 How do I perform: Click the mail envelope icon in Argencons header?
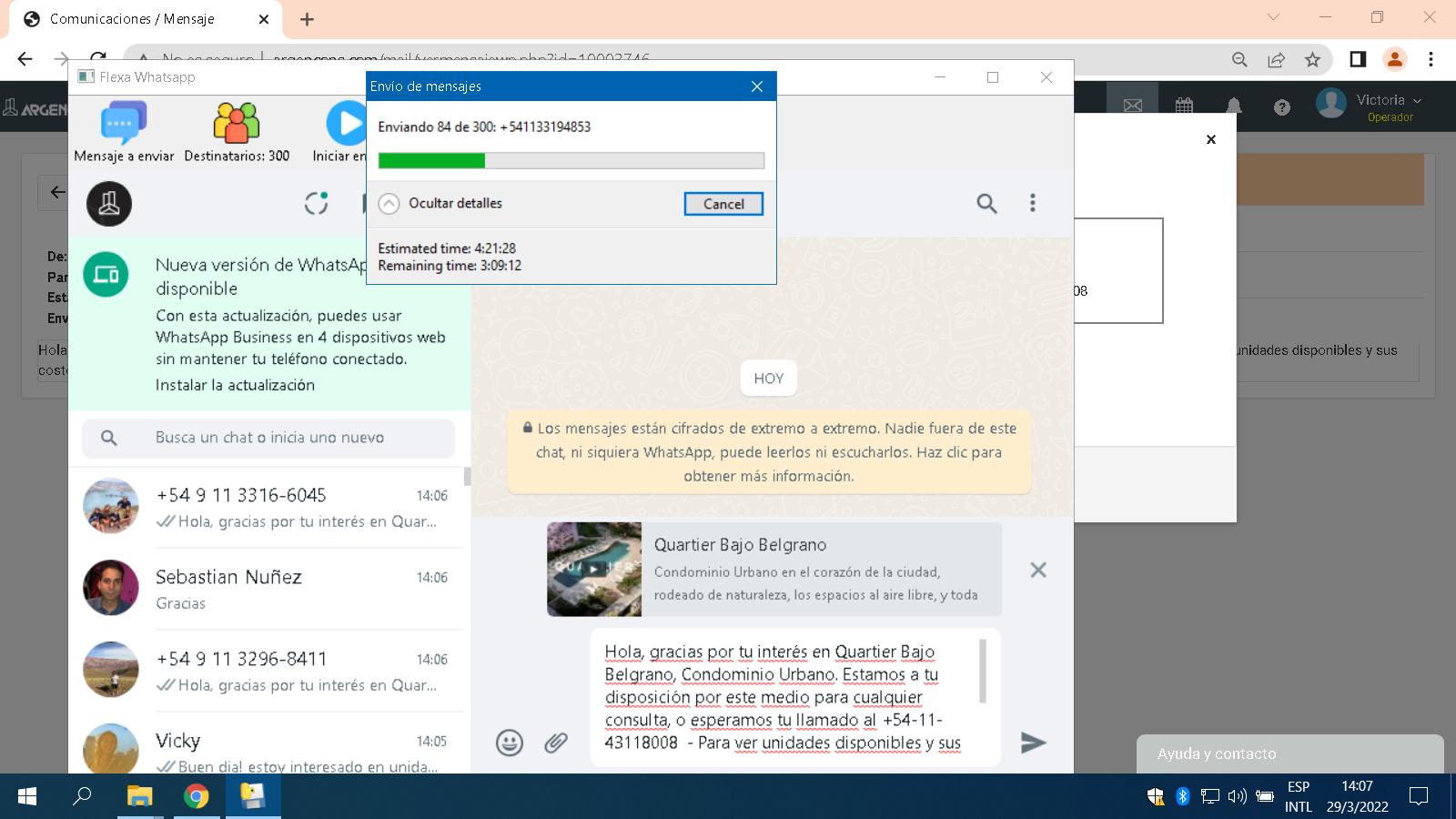(x=1132, y=106)
